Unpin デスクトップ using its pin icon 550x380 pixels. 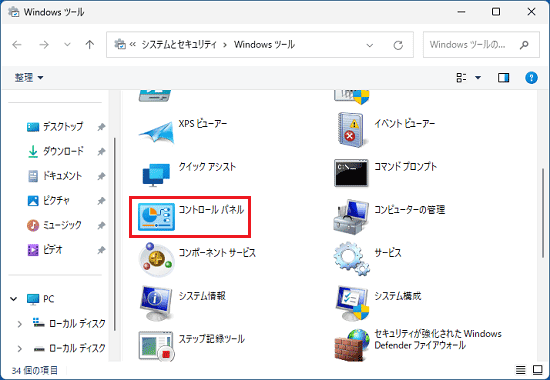click(x=101, y=127)
